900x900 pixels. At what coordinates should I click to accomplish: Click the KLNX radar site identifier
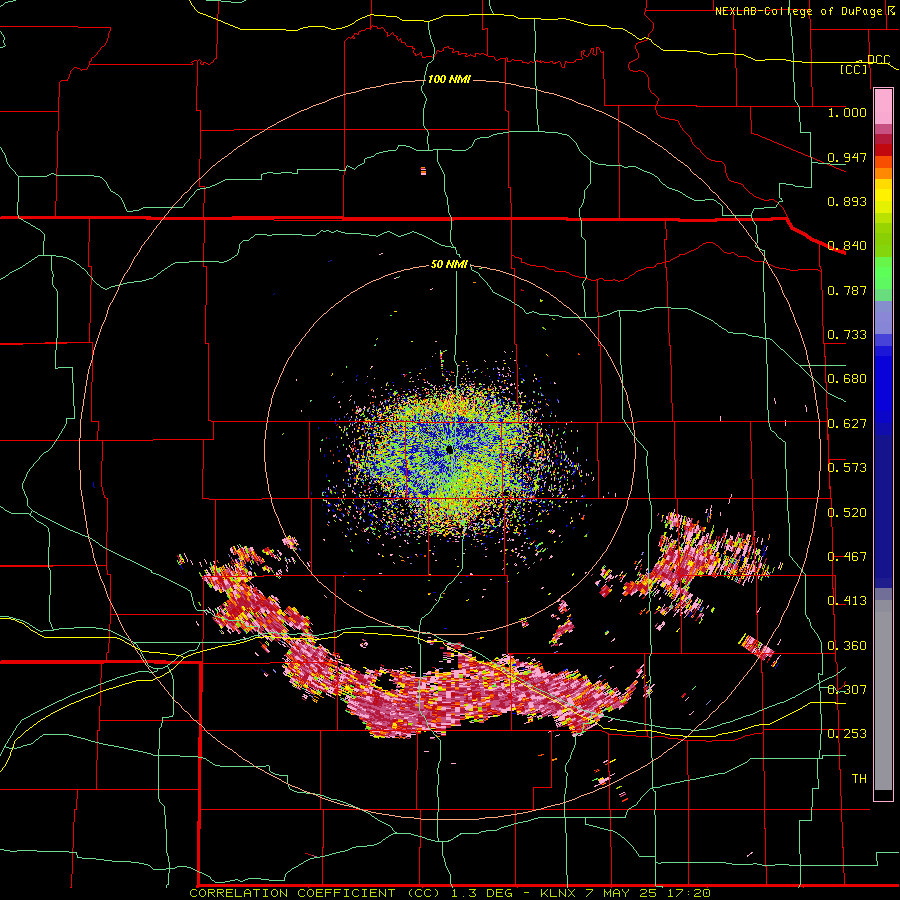[559, 893]
